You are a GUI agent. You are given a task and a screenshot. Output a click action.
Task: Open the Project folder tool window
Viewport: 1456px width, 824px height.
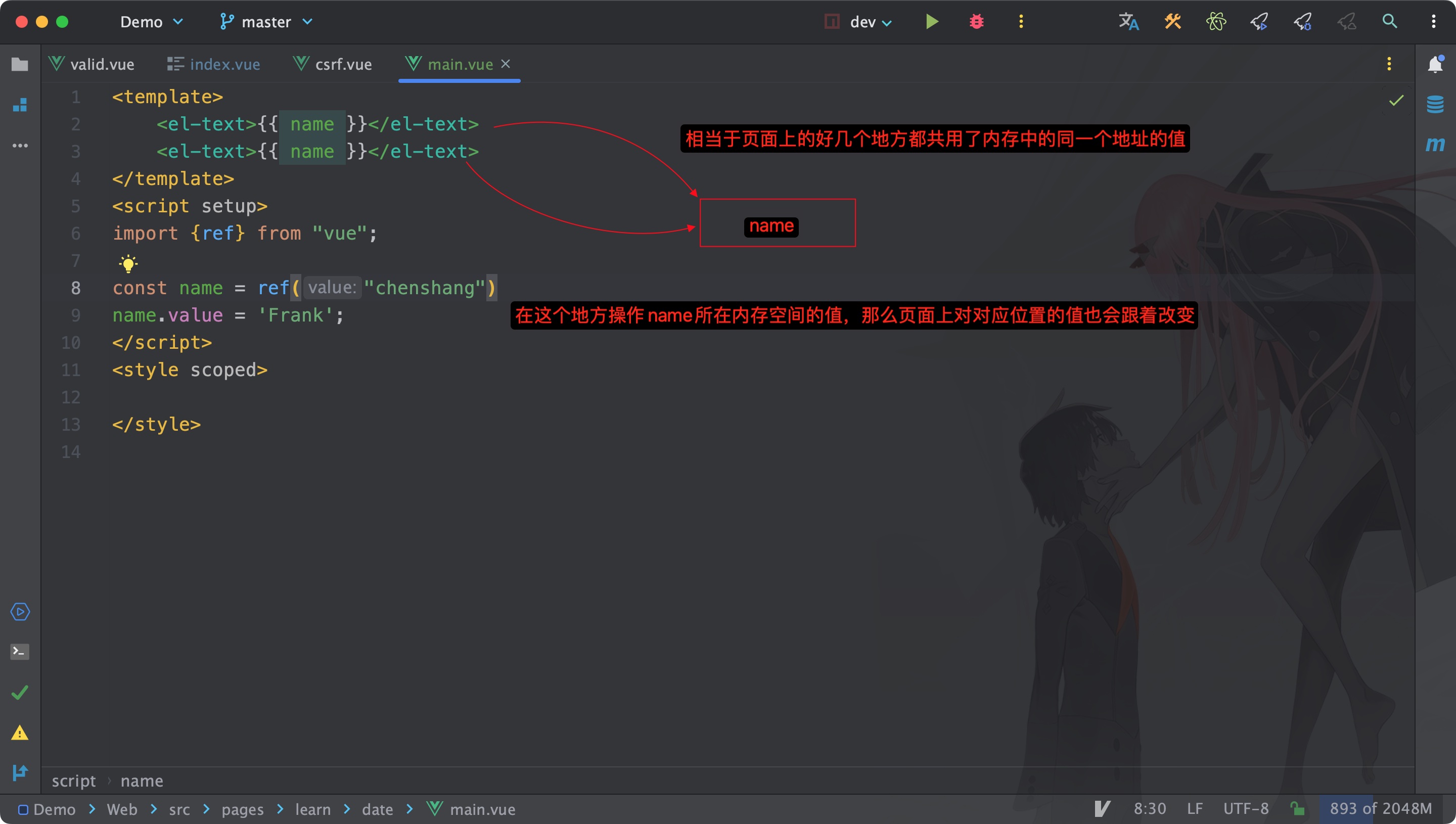click(x=20, y=65)
